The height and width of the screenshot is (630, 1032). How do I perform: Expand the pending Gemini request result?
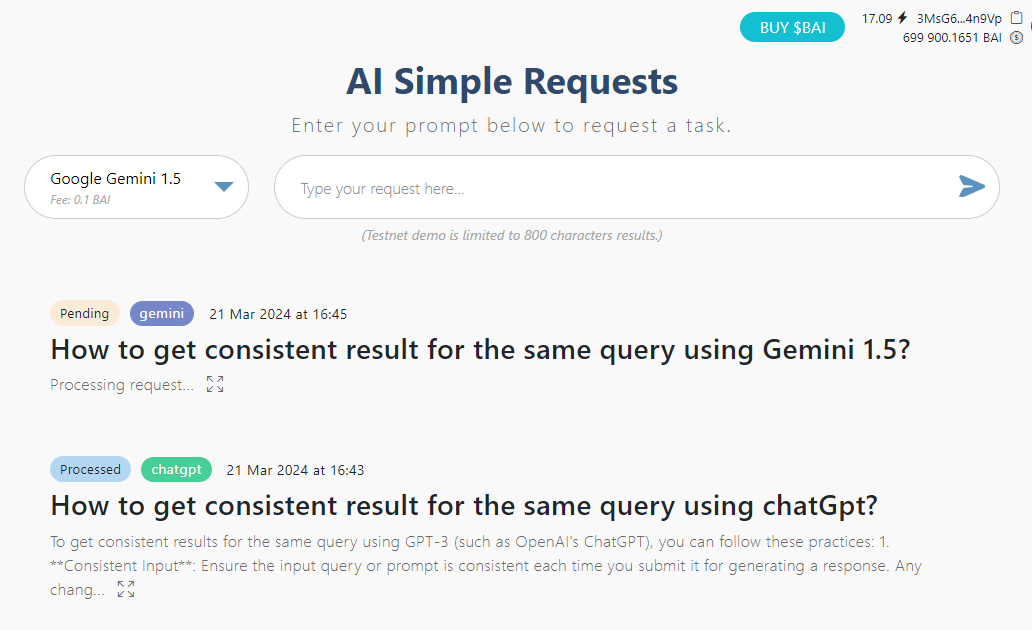point(215,385)
